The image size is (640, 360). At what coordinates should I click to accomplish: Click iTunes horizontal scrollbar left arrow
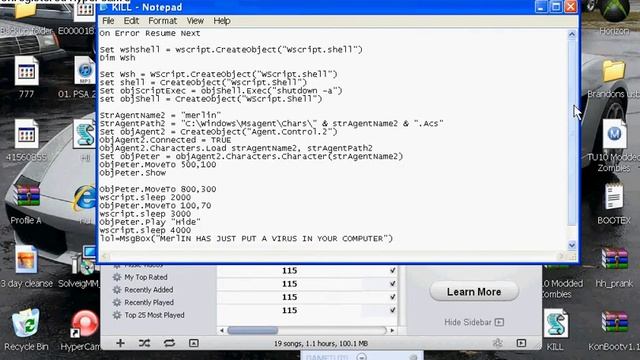pos(222,330)
